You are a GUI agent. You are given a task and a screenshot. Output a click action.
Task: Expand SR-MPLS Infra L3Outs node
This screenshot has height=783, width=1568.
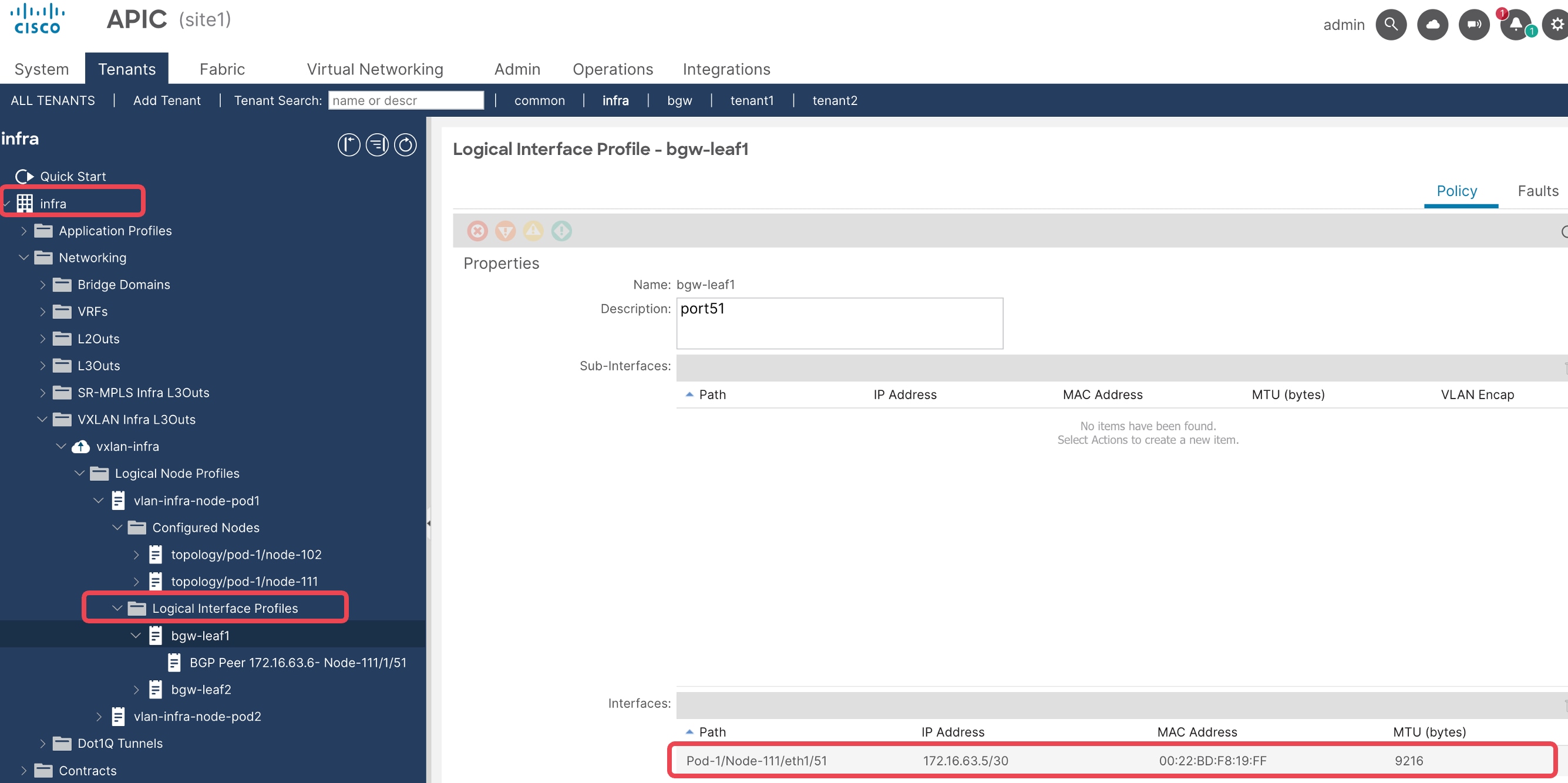coord(43,393)
